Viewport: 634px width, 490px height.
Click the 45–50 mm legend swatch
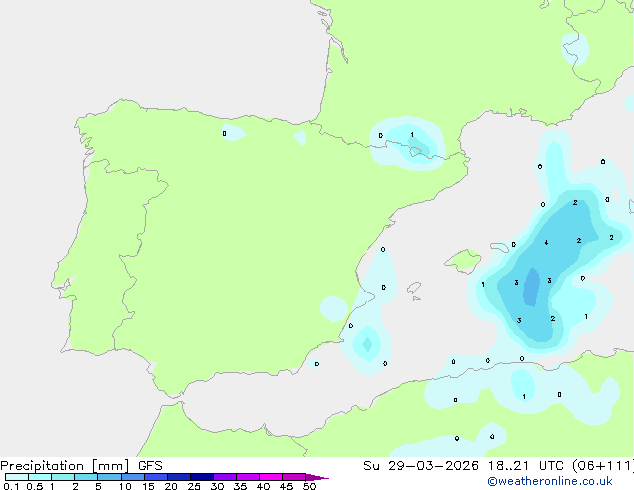[x=294, y=477]
